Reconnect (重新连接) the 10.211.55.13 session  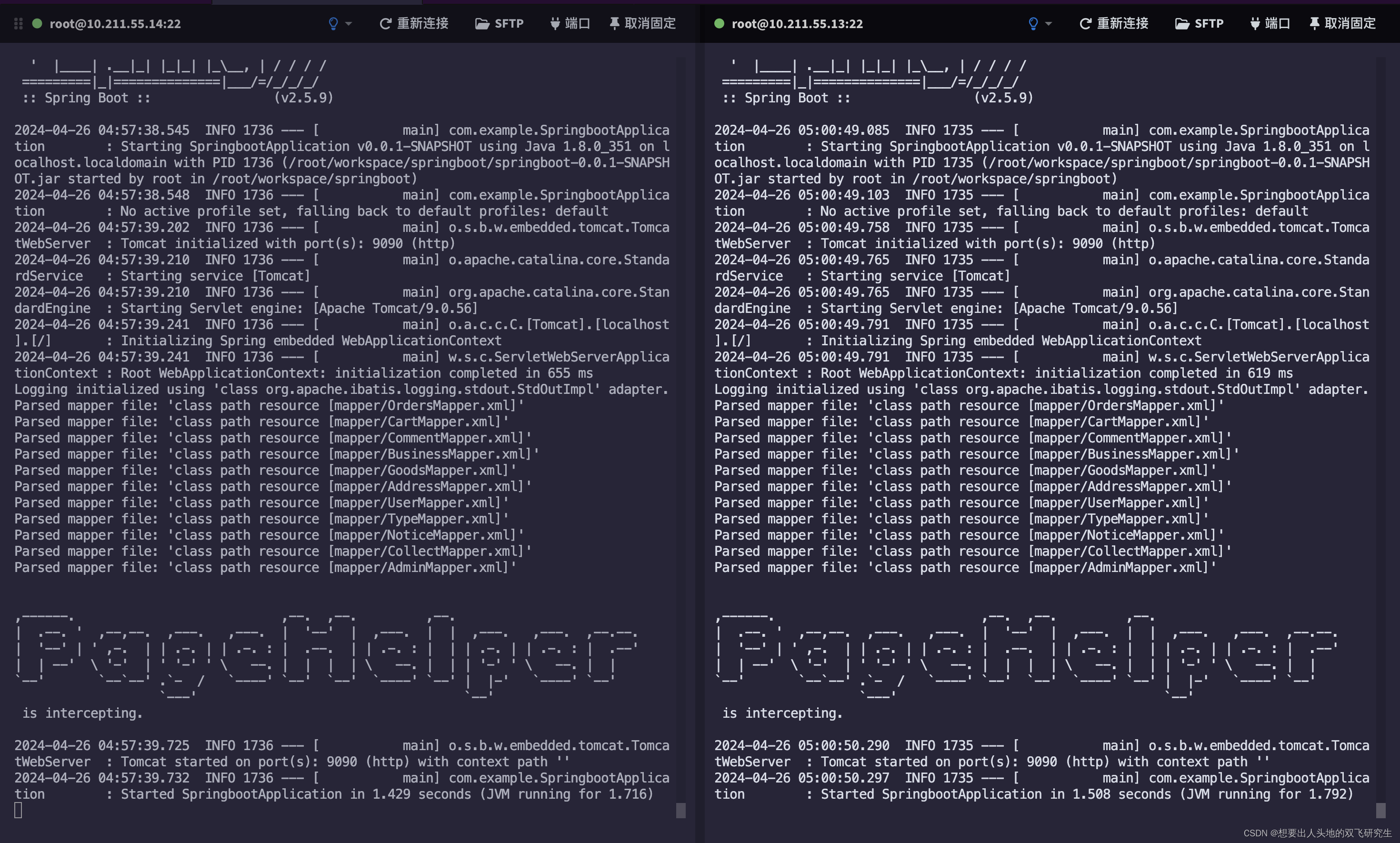tap(1114, 23)
